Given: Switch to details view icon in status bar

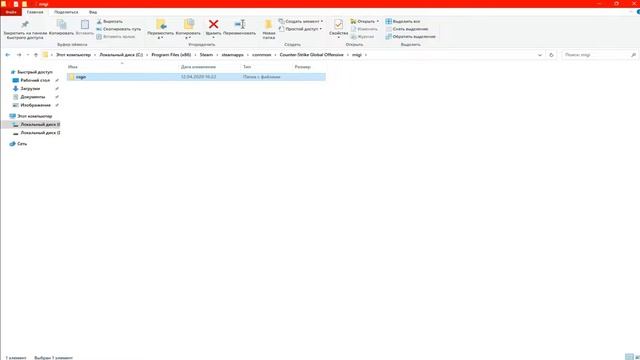Looking at the screenshot, I should pos(629,357).
